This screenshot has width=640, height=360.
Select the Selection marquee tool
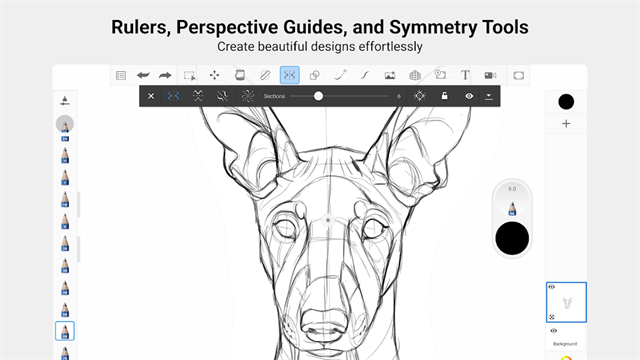click(189, 75)
